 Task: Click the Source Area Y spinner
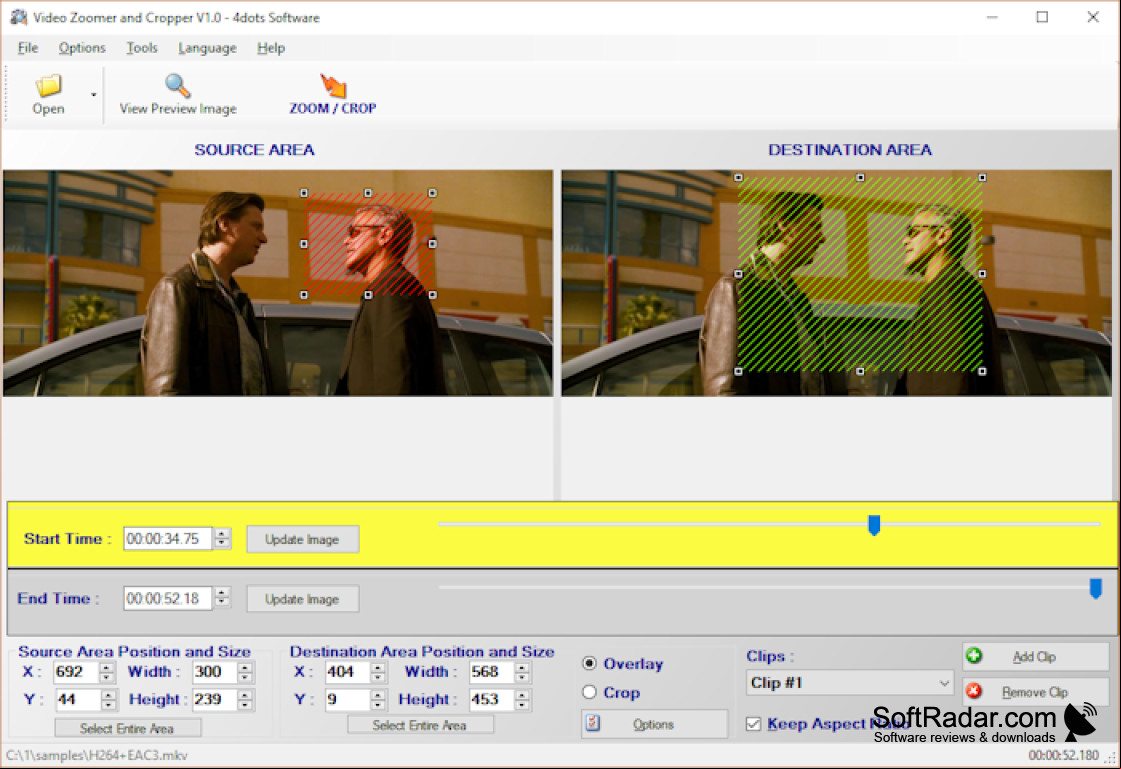(x=109, y=700)
